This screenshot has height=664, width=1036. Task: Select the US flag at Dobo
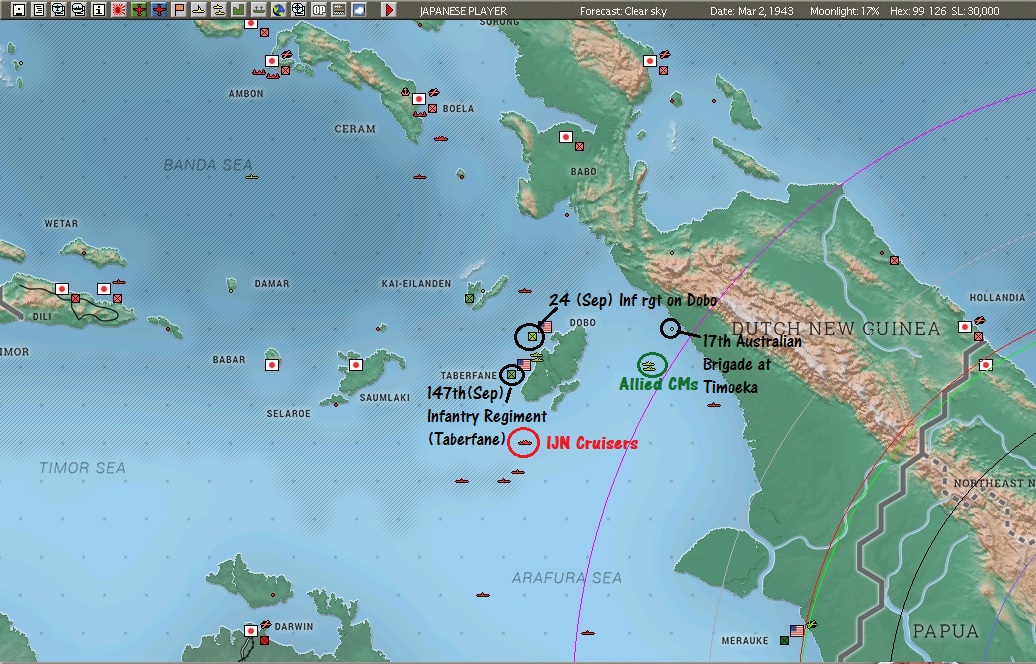click(x=546, y=326)
